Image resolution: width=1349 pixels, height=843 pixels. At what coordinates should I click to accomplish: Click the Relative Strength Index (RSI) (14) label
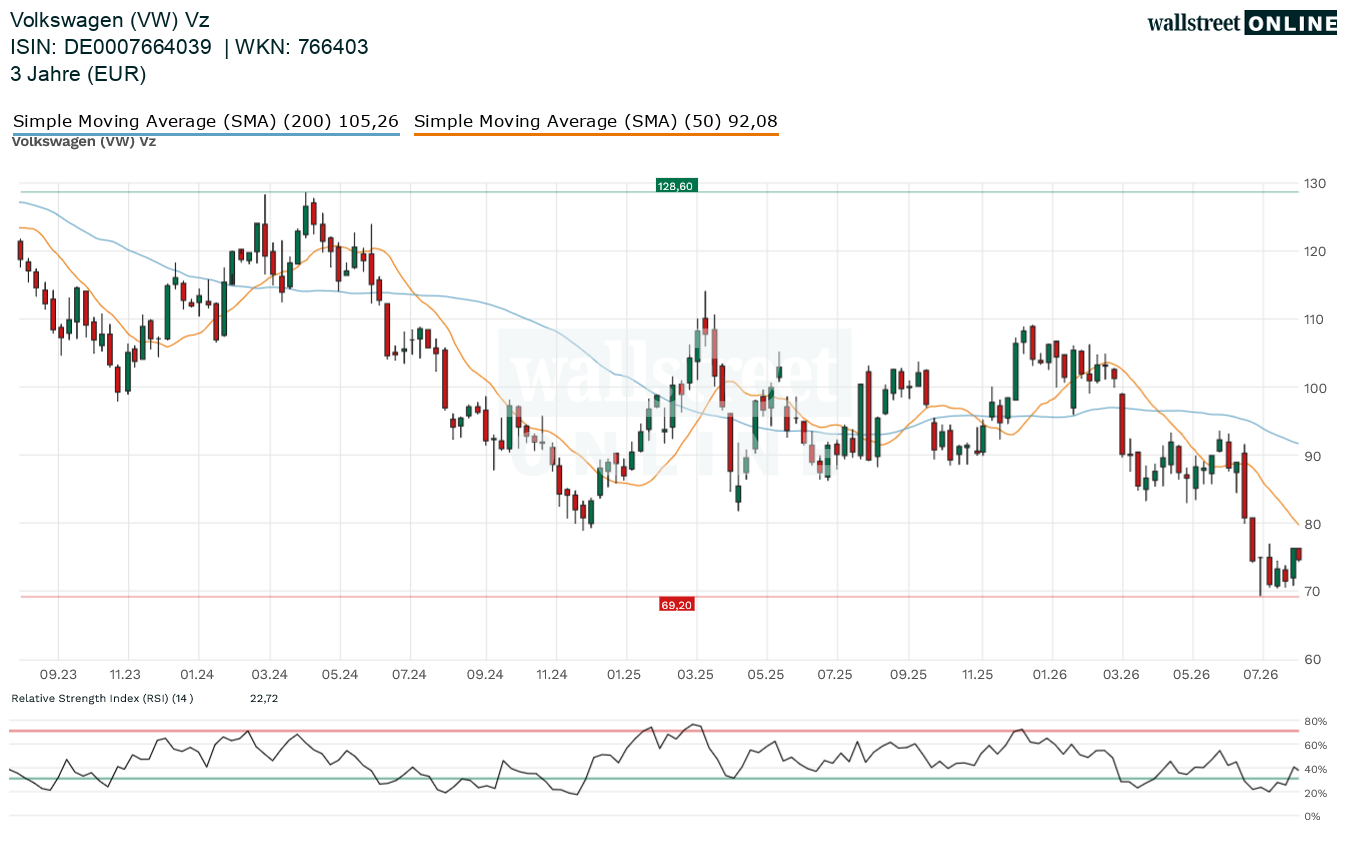(102, 698)
